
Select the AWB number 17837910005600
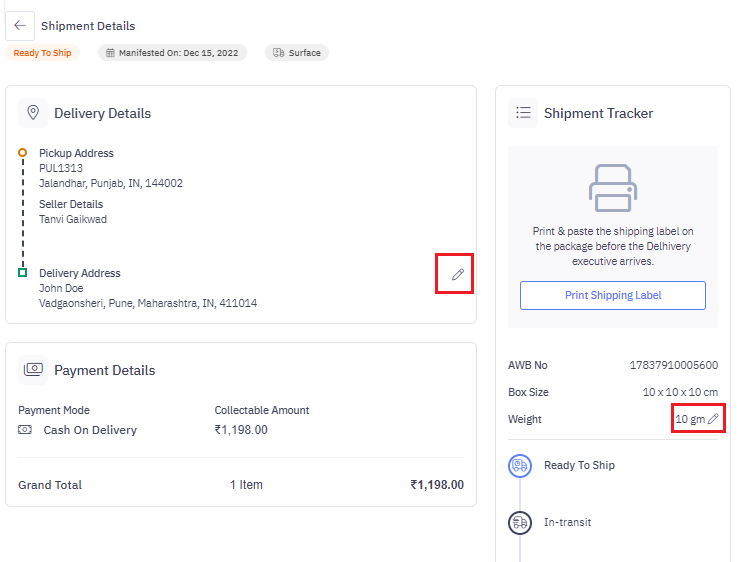[673, 365]
